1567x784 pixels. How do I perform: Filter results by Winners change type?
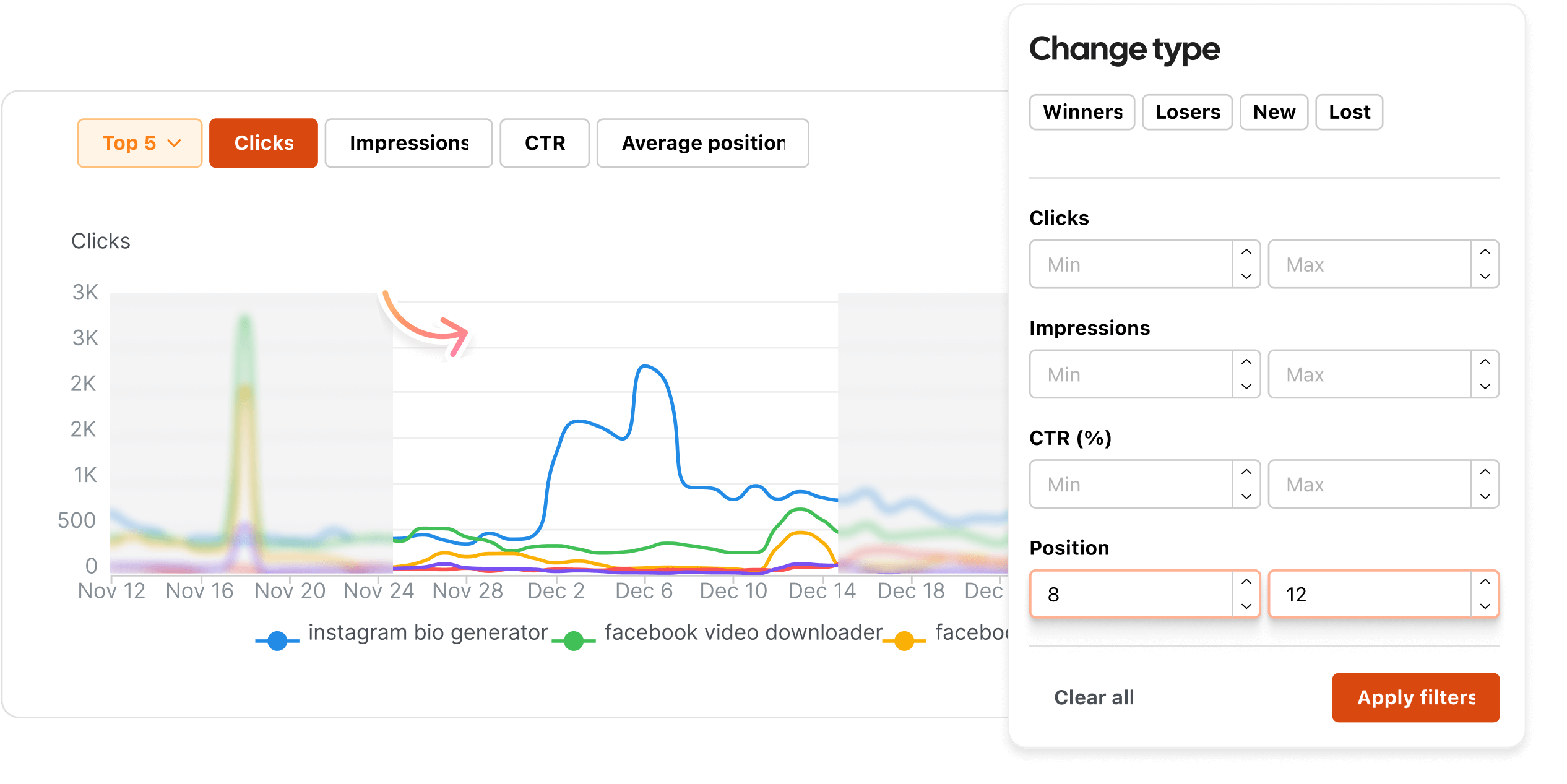pyautogui.click(x=1081, y=112)
